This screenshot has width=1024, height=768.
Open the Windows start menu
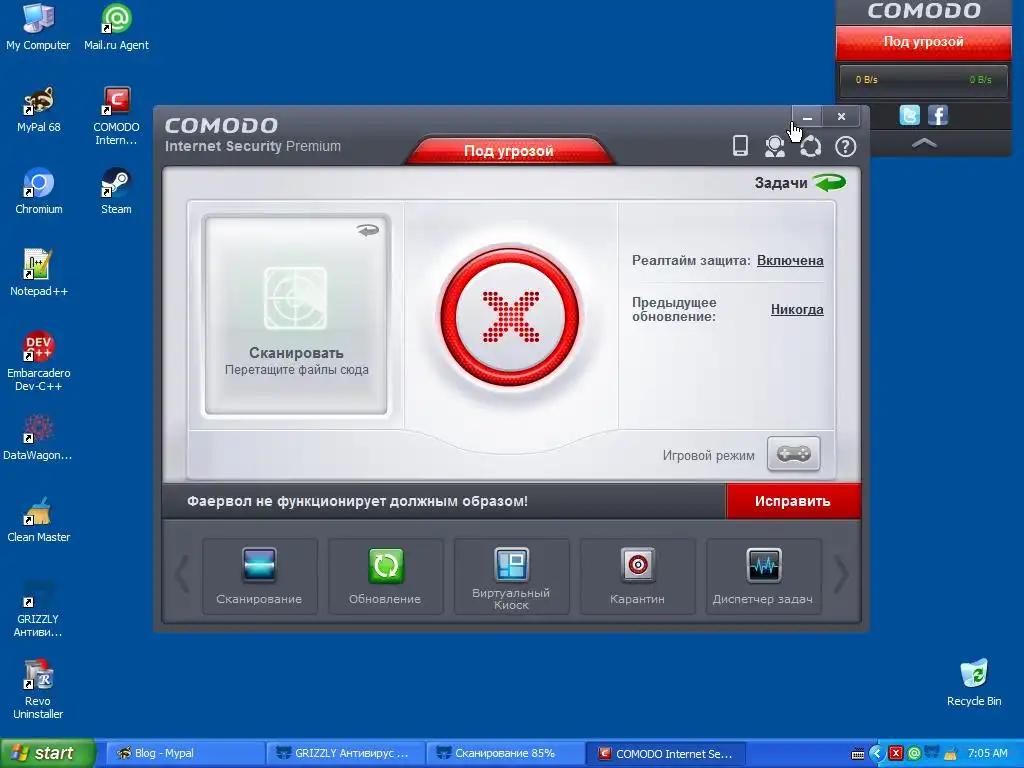(47, 753)
